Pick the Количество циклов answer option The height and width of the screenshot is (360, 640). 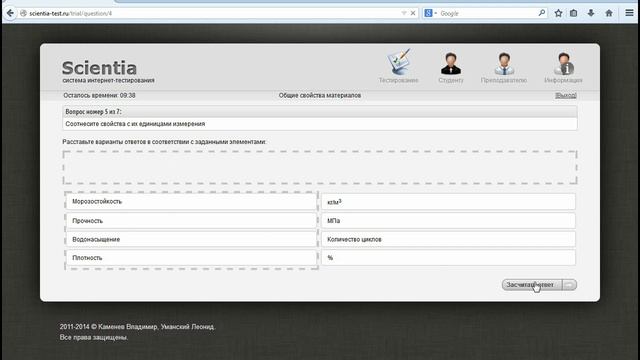[x=448, y=239]
